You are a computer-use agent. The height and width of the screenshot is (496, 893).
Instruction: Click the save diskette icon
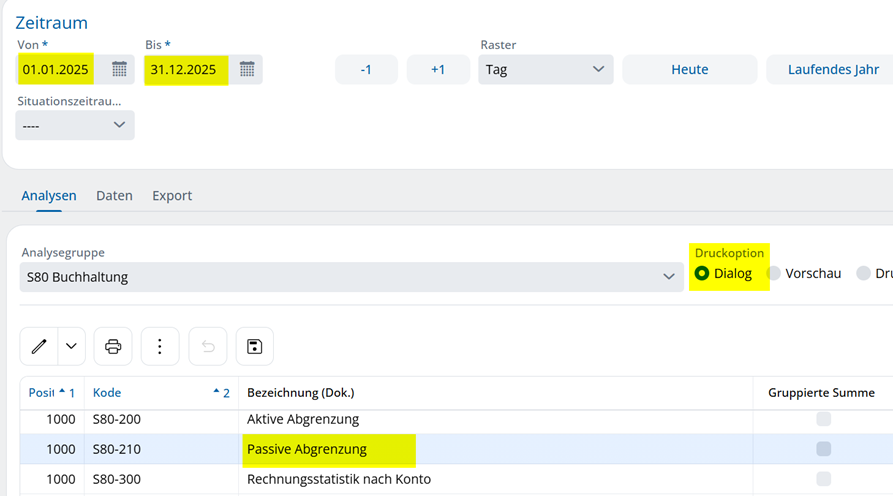coord(255,347)
